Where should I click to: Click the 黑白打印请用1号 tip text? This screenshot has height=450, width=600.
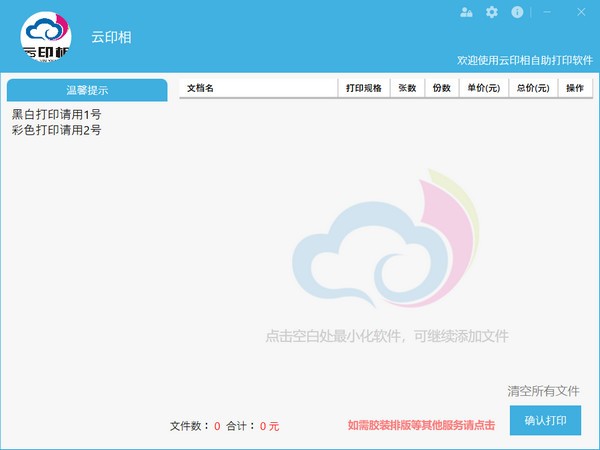point(56,115)
